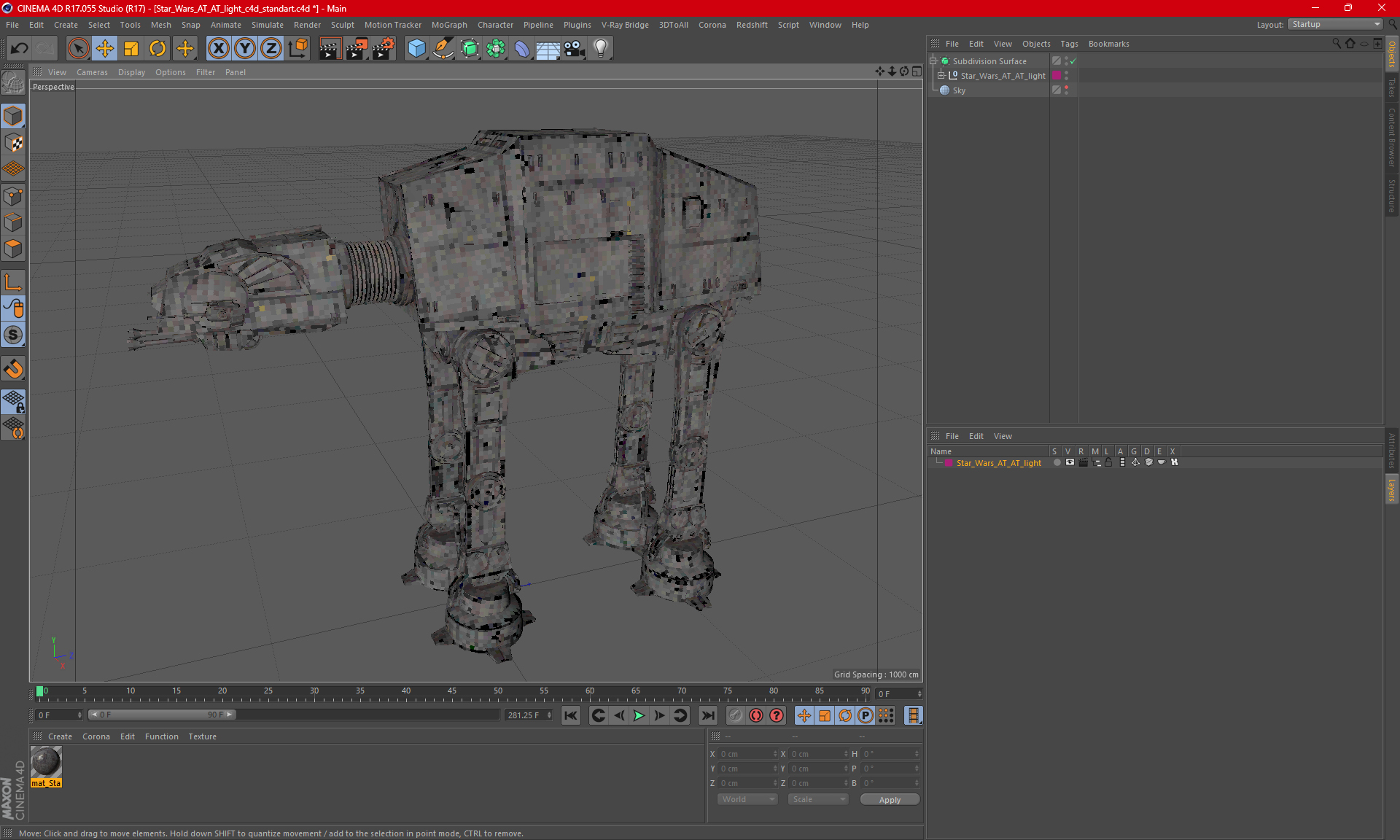Step the current frame 0 F field arrows
Image resolution: width=1400 pixels, height=840 pixels.
(919, 693)
